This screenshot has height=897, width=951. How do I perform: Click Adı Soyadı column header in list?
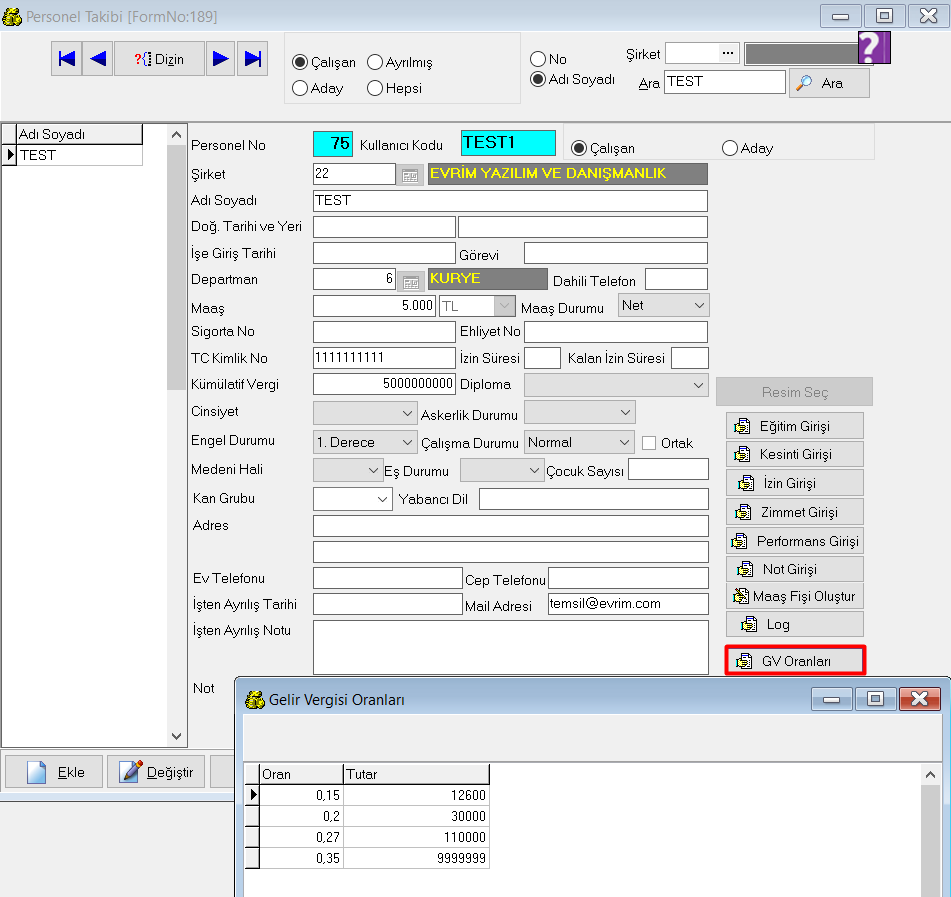(x=80, y=134)
